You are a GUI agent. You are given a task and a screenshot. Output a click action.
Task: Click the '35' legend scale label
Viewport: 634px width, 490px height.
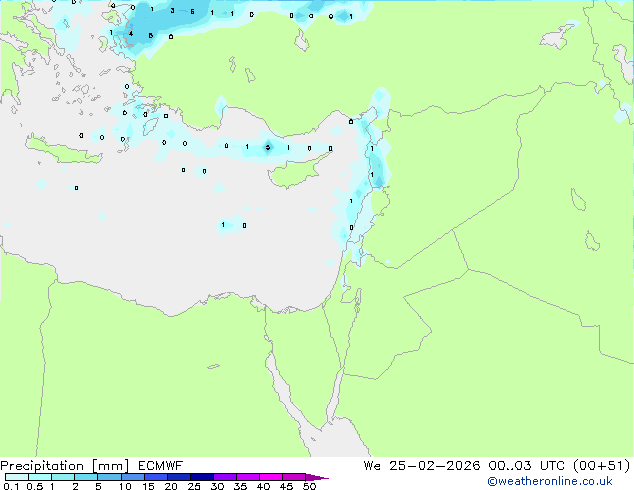click(240, 486)
